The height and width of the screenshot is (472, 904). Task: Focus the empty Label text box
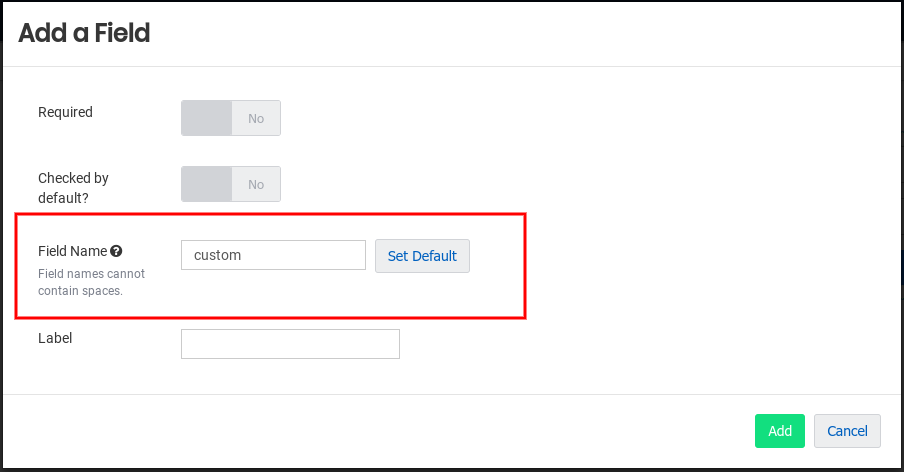tap(290, 344)
